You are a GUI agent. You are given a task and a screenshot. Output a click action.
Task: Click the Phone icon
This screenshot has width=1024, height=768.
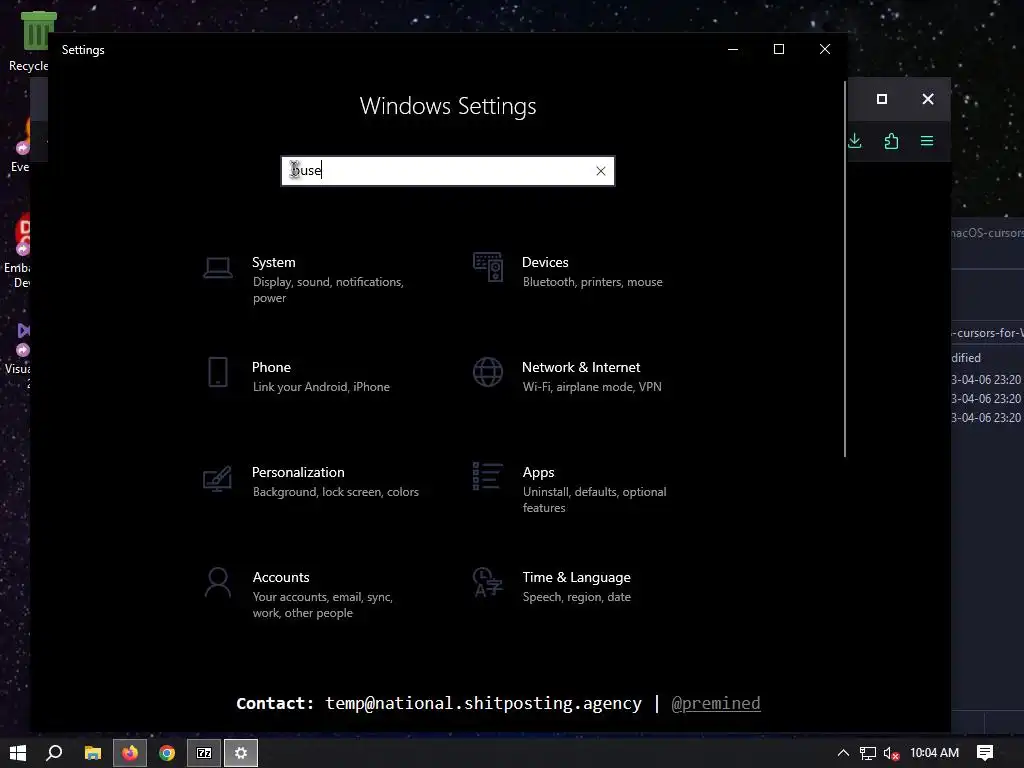click(217, 372)
